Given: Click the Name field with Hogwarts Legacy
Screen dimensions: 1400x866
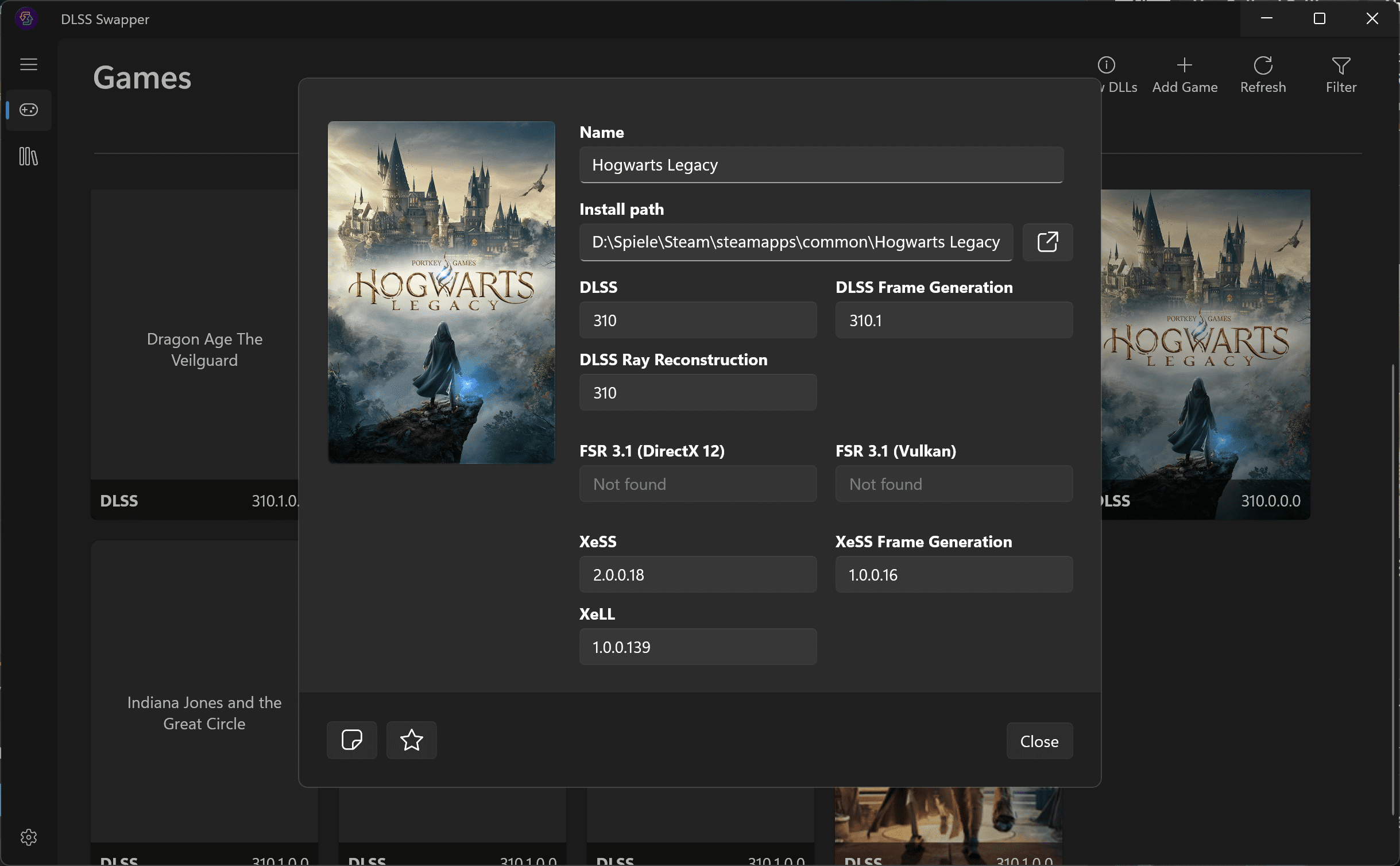Looking at the screenshot, I should click(821, 165).
